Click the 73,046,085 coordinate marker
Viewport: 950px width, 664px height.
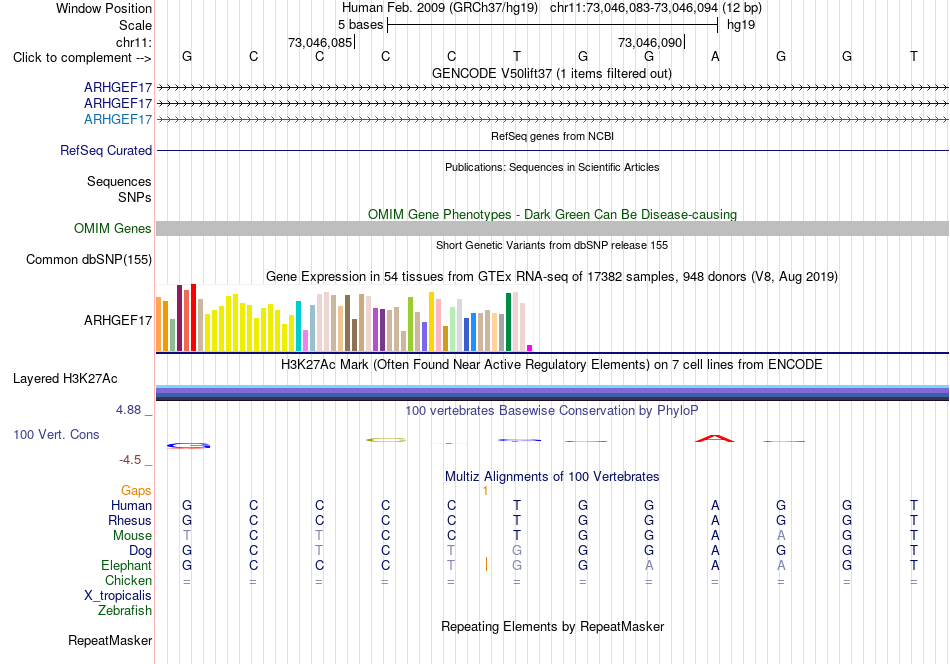(x=320, y=42)
